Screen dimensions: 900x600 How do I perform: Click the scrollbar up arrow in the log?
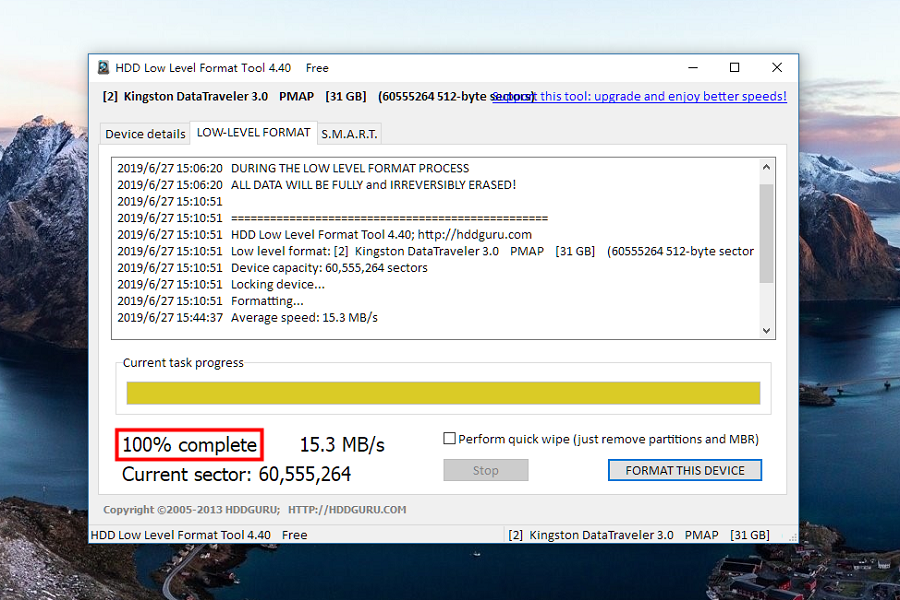pyautogui.click(x=766, y=167)
